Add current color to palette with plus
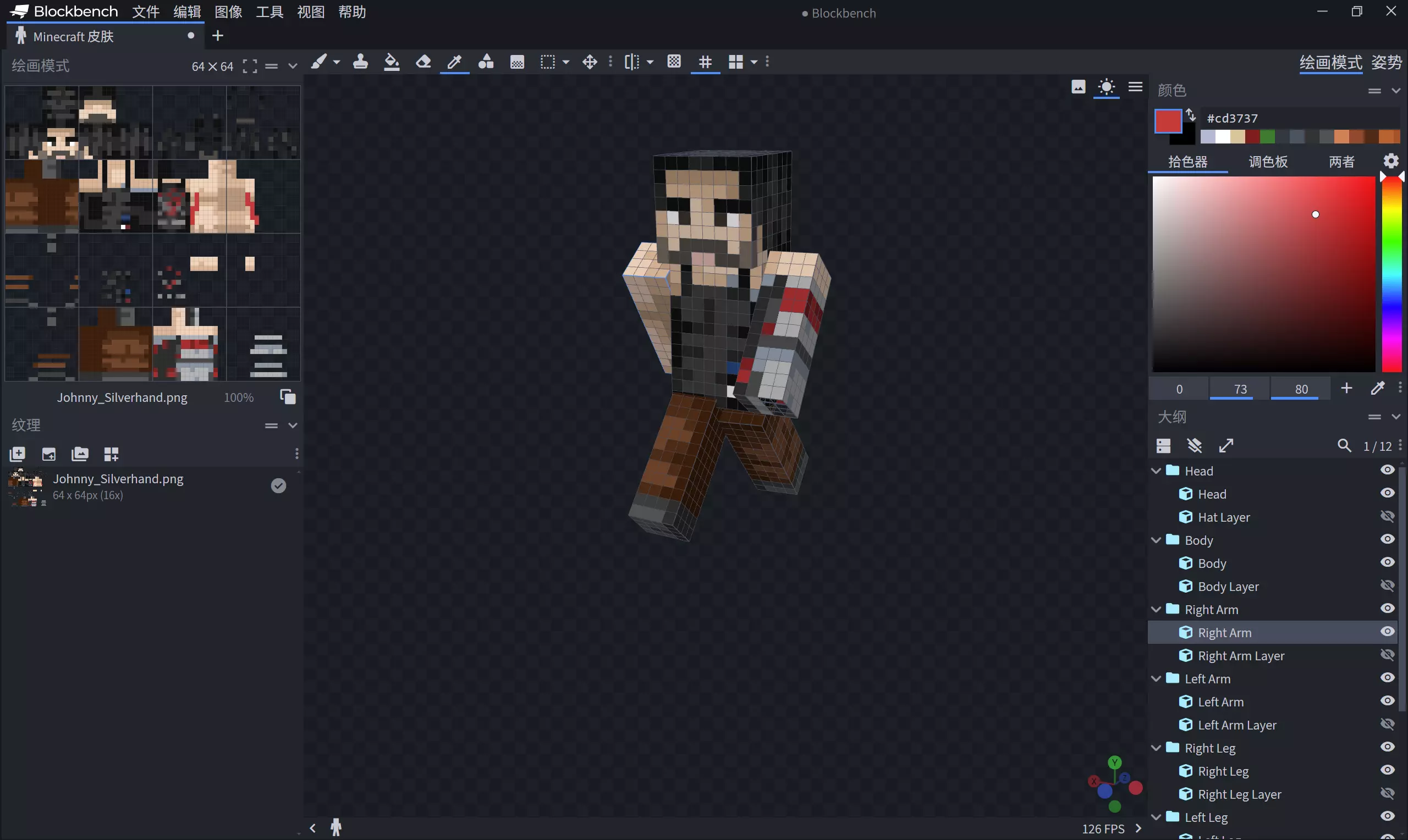This screenshot has width=1408, height=840. [x=1346, y=388]
